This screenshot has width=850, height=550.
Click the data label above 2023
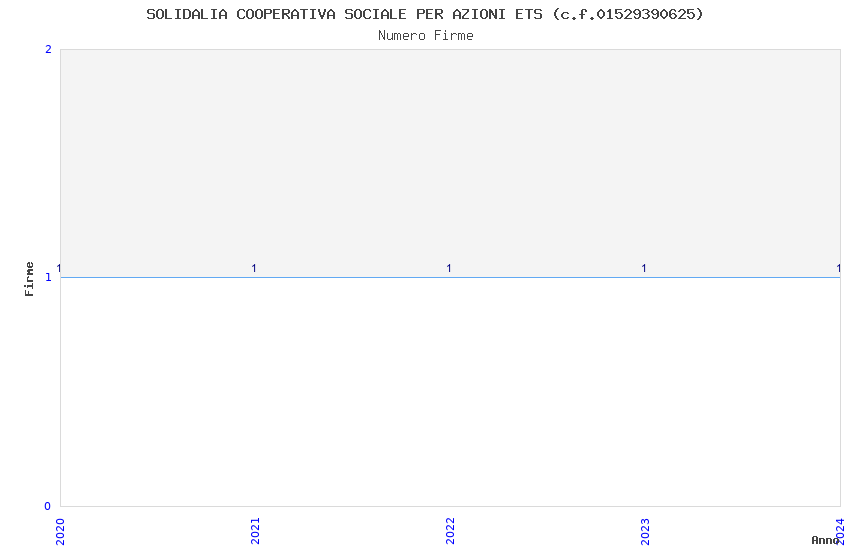(x=644, y=268)
